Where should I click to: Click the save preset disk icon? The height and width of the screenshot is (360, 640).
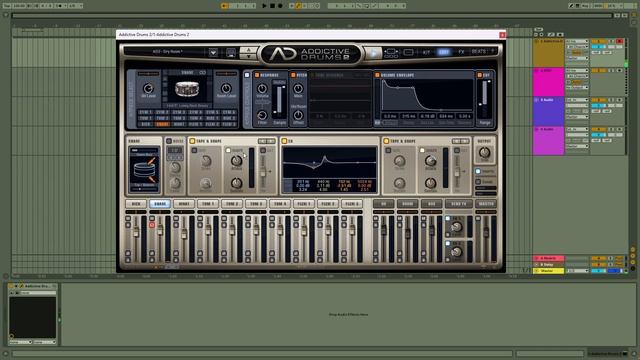[231, 53]
